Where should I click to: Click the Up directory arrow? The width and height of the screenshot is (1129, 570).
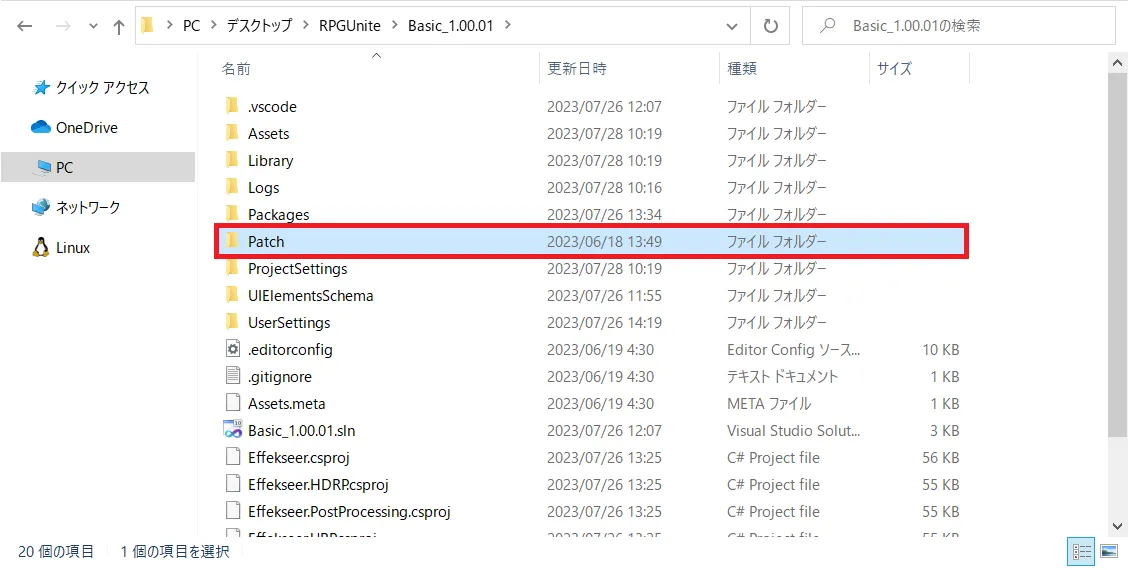pyautogui.click(x=119, y=26)
